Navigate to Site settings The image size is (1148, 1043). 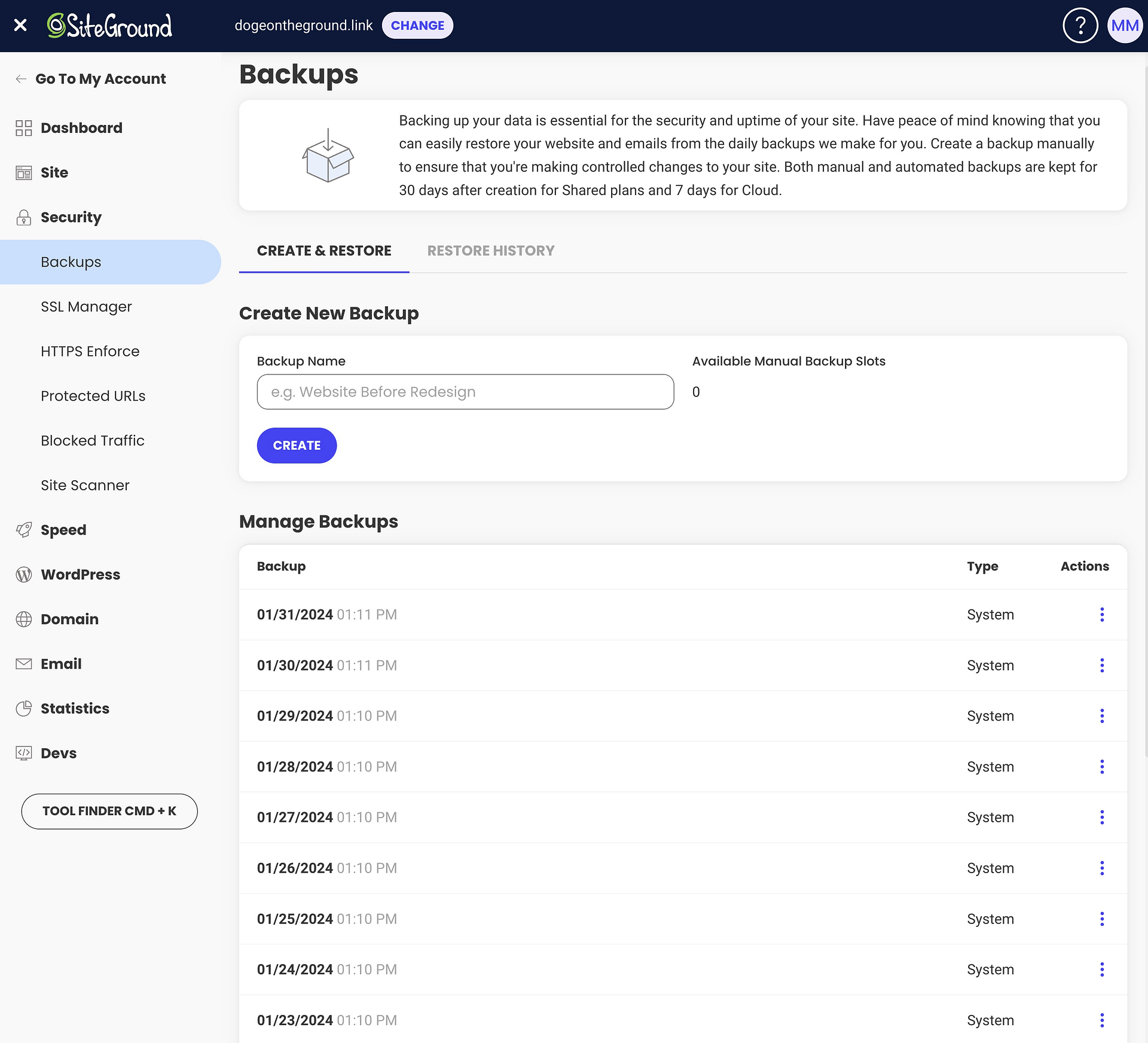pyautogui.click(x=54, y=172)
